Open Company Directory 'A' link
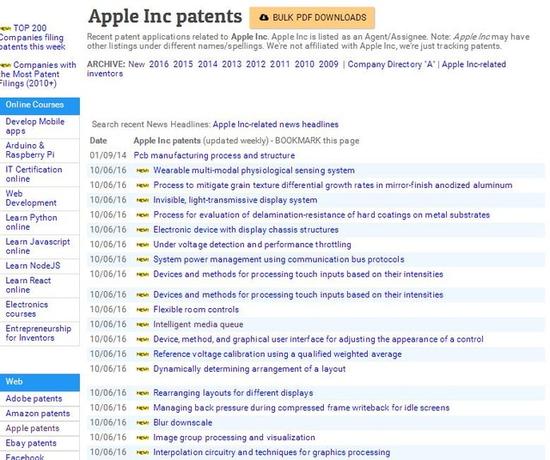The image size is (550, 460). 391,65
